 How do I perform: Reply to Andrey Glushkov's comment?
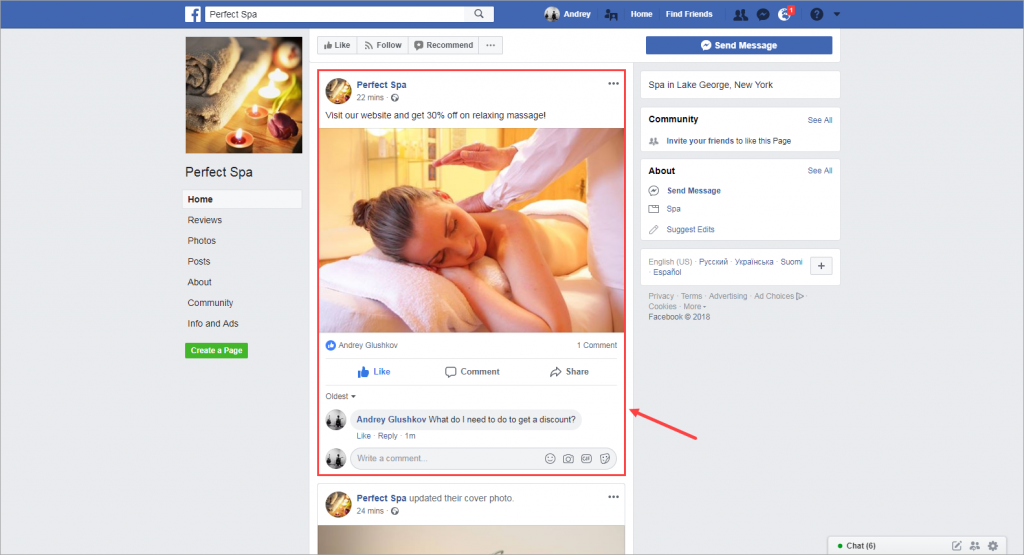pos(387,436)
